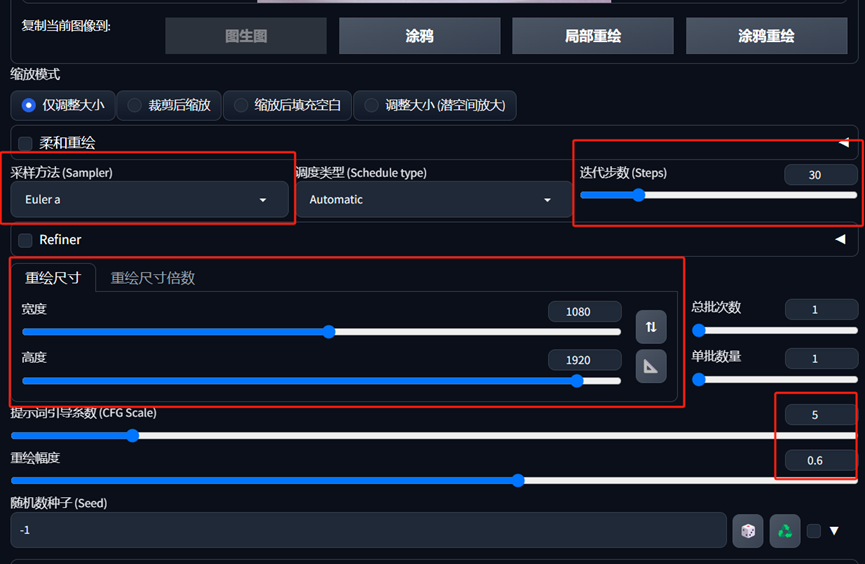Click the CFG Scale slider track
The image size is (865, 564).
434,435
